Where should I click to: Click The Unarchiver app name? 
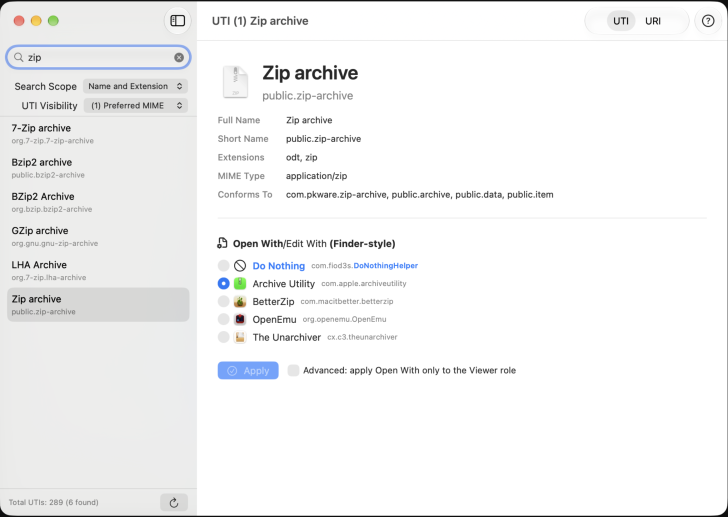[x=286, y=337]
